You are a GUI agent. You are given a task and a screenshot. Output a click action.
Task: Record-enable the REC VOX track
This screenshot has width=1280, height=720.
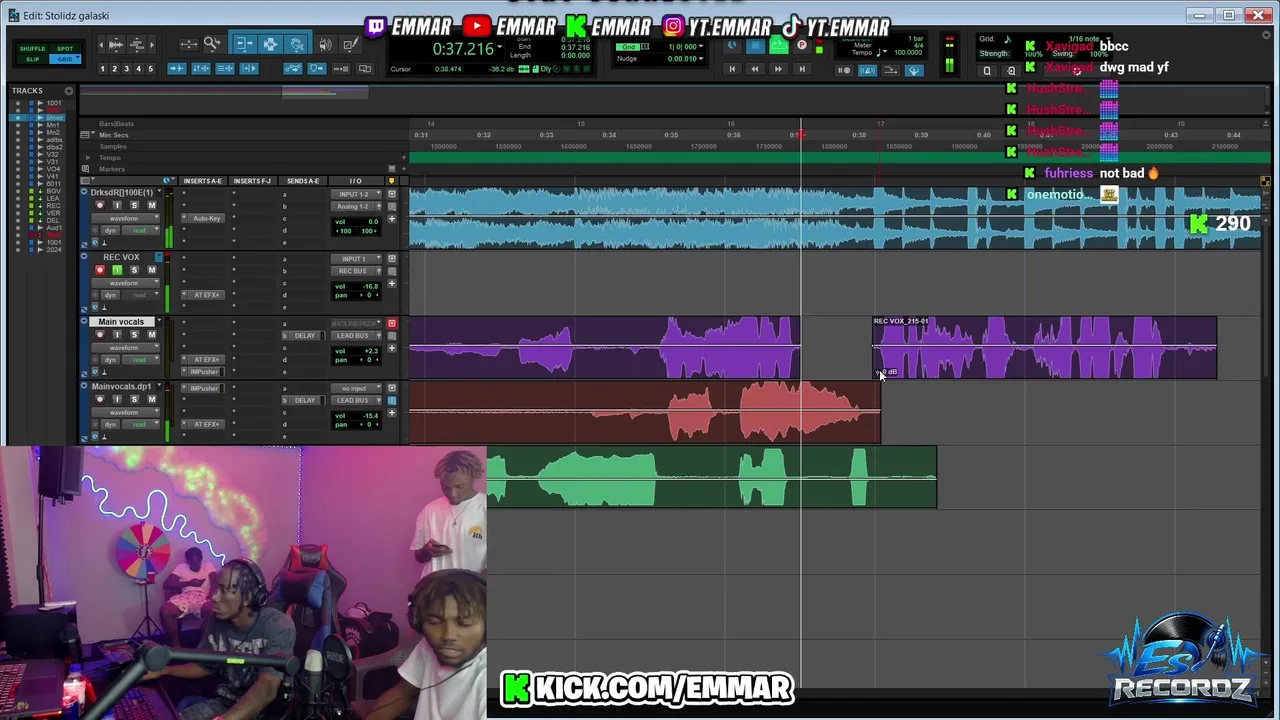pos(100,270)
